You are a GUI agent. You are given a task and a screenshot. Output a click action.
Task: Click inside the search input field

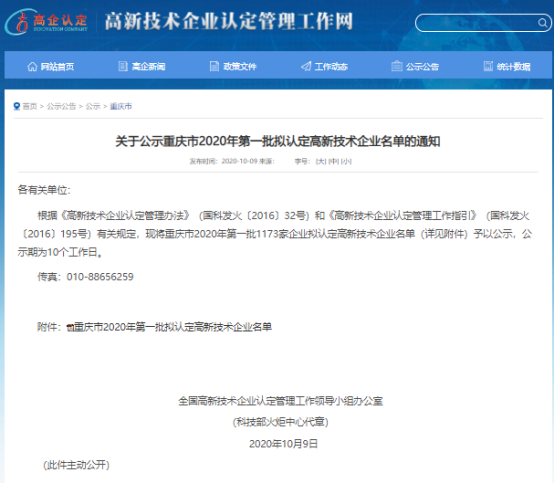tap(477, 23)
